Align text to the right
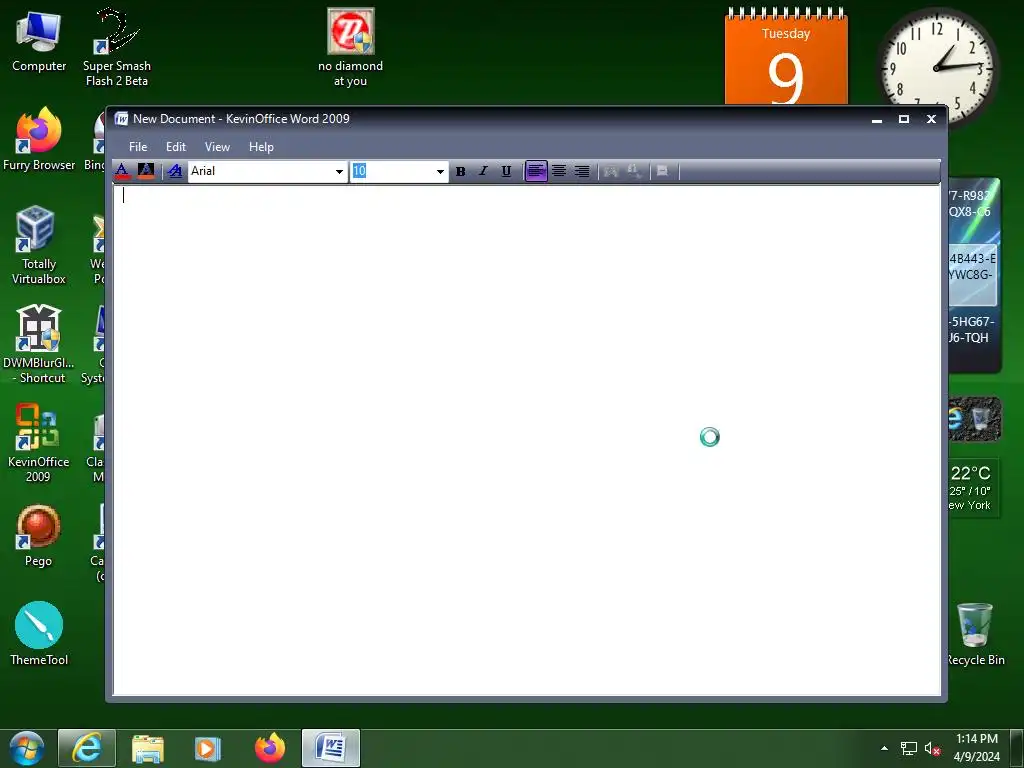 coord(582,171)
